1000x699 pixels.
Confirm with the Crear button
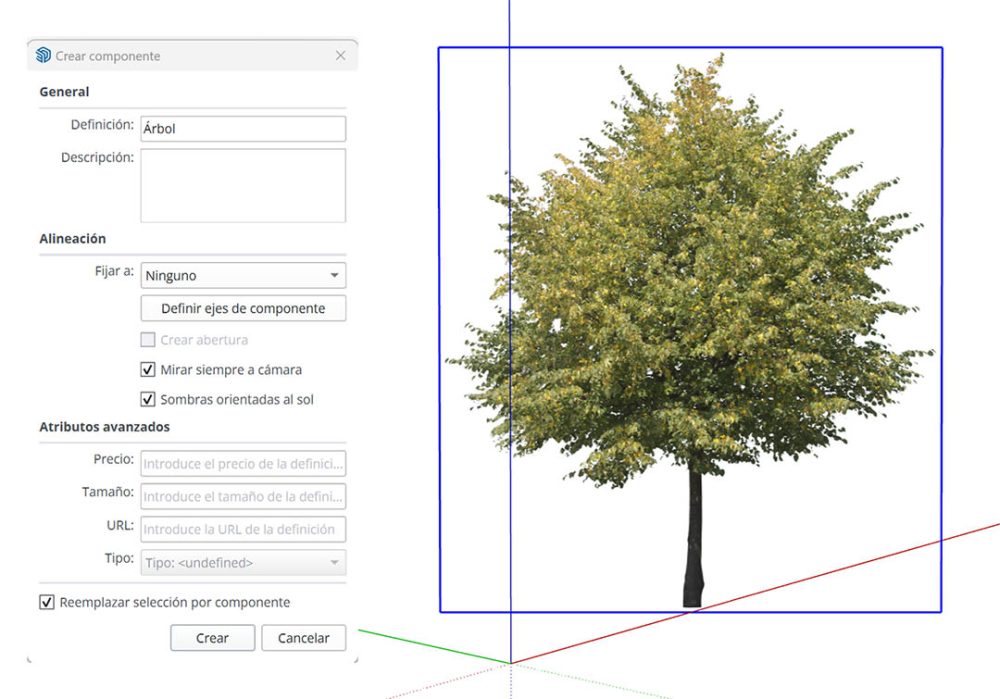click(x=211, y=637)
